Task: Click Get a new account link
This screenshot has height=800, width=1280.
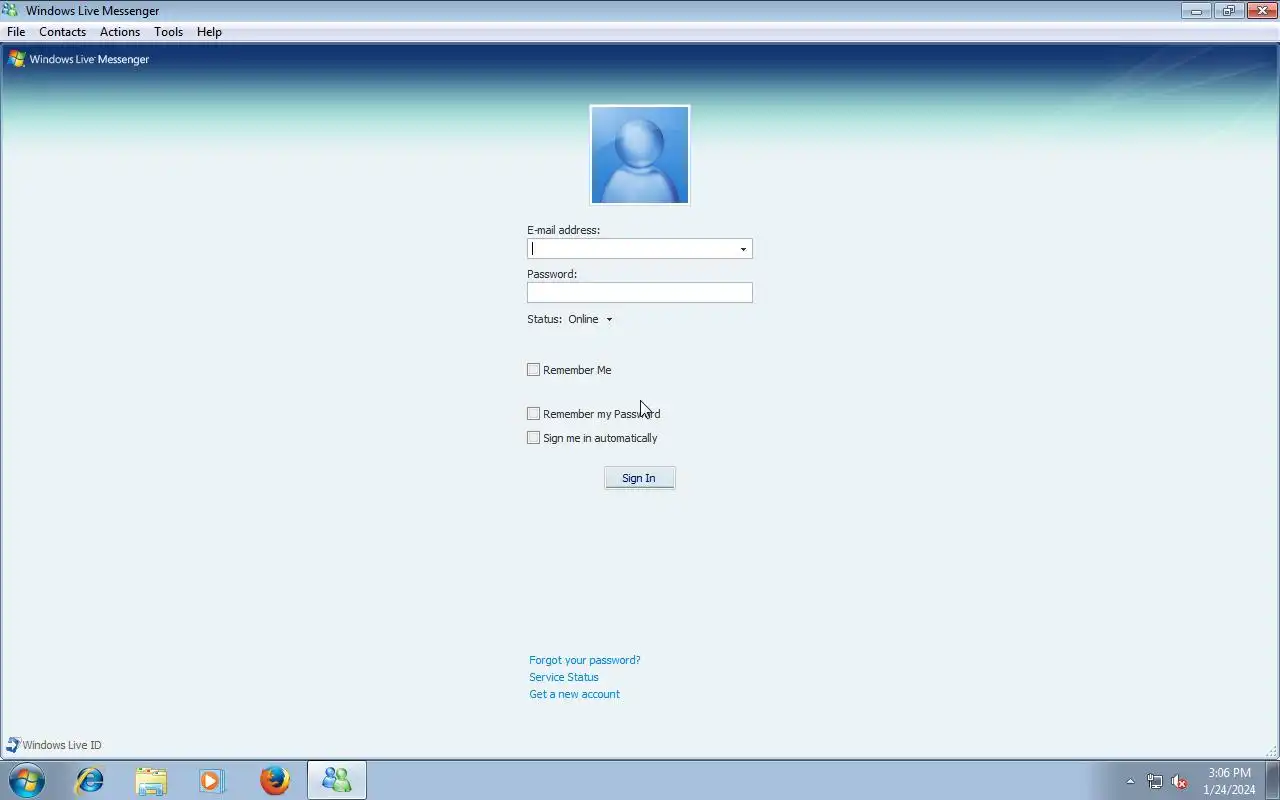Action: pos(574,694)
